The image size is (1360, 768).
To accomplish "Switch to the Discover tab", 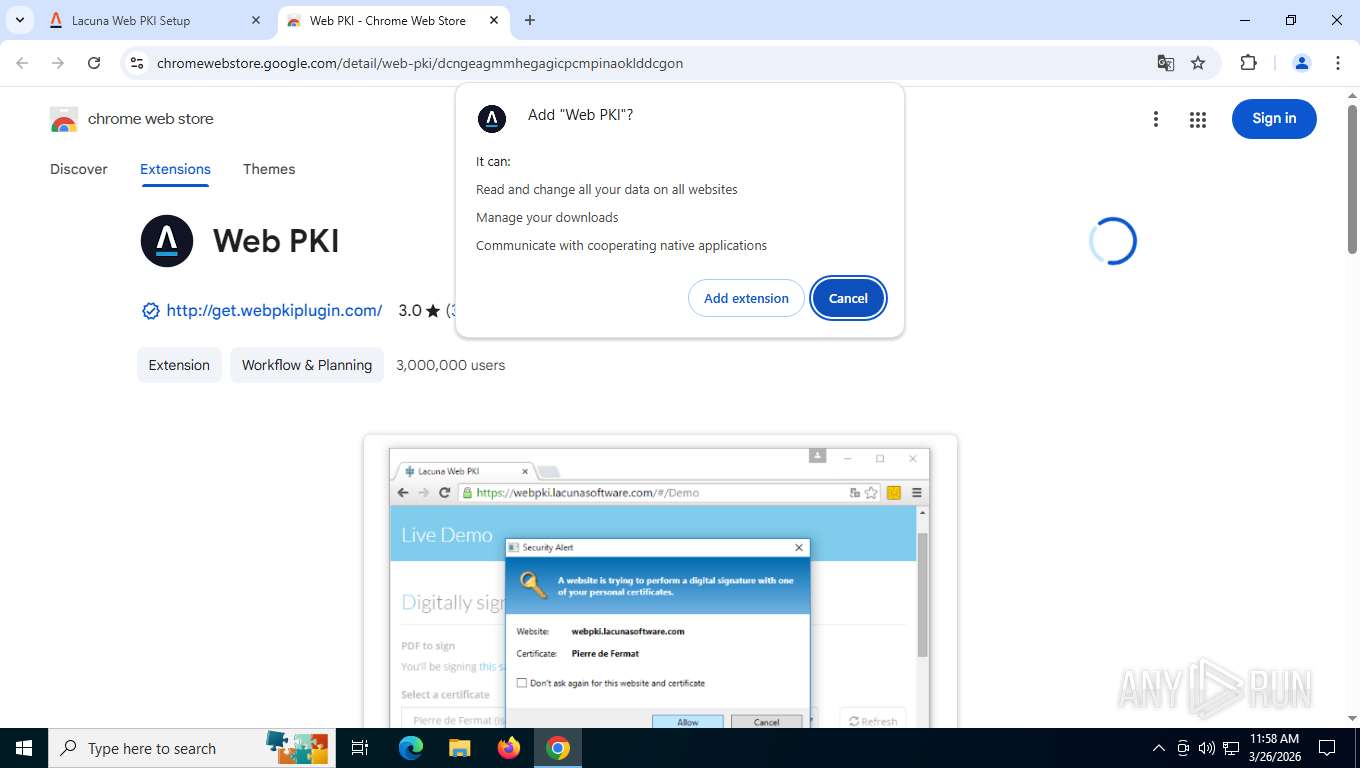I will click(x=79, y=169).
